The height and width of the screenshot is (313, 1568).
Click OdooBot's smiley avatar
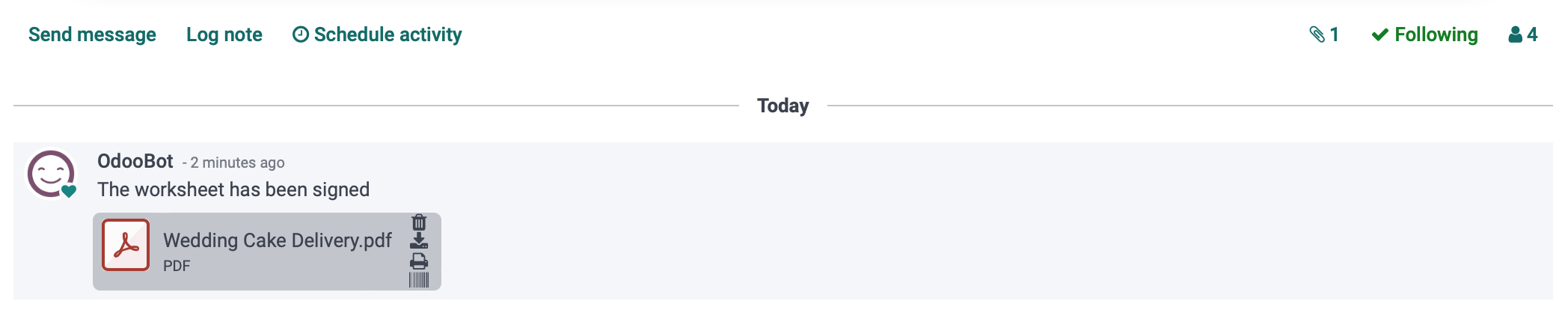pos(51,174)
